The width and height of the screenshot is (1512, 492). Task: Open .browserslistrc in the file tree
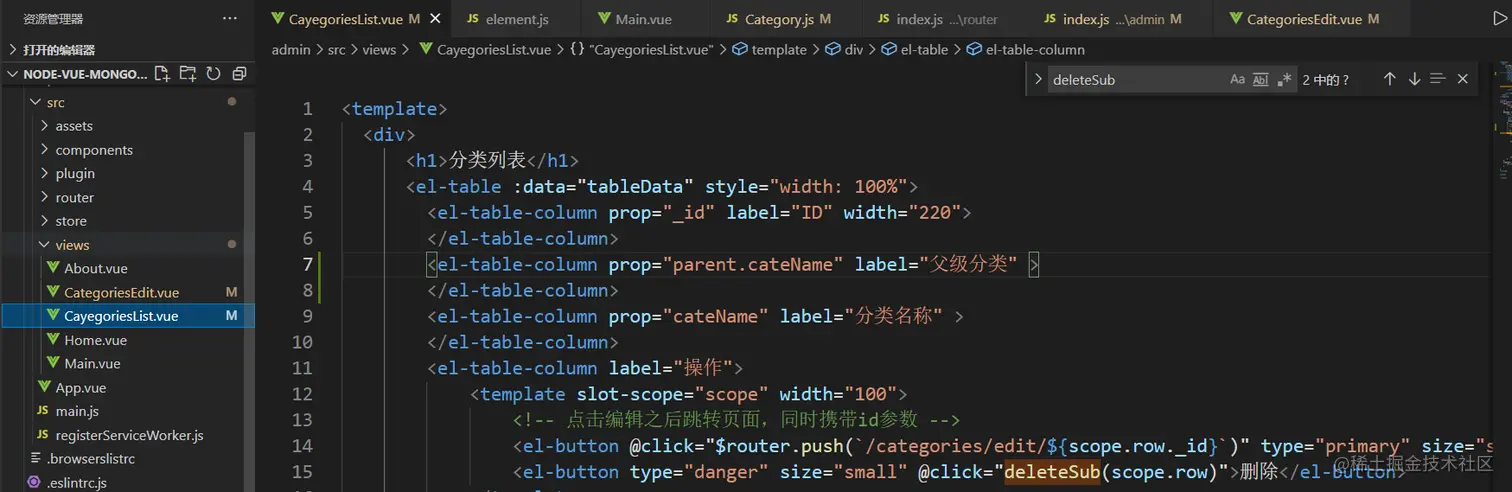click(x=127, y=459)
